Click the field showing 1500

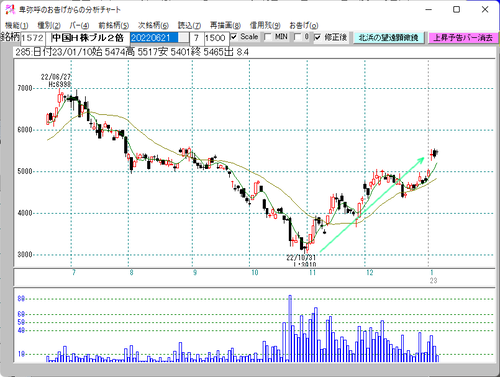(216, 38)
